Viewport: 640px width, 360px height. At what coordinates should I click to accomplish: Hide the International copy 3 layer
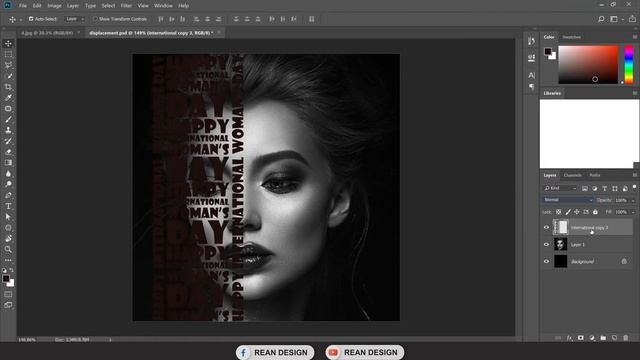tap(546, 228)
